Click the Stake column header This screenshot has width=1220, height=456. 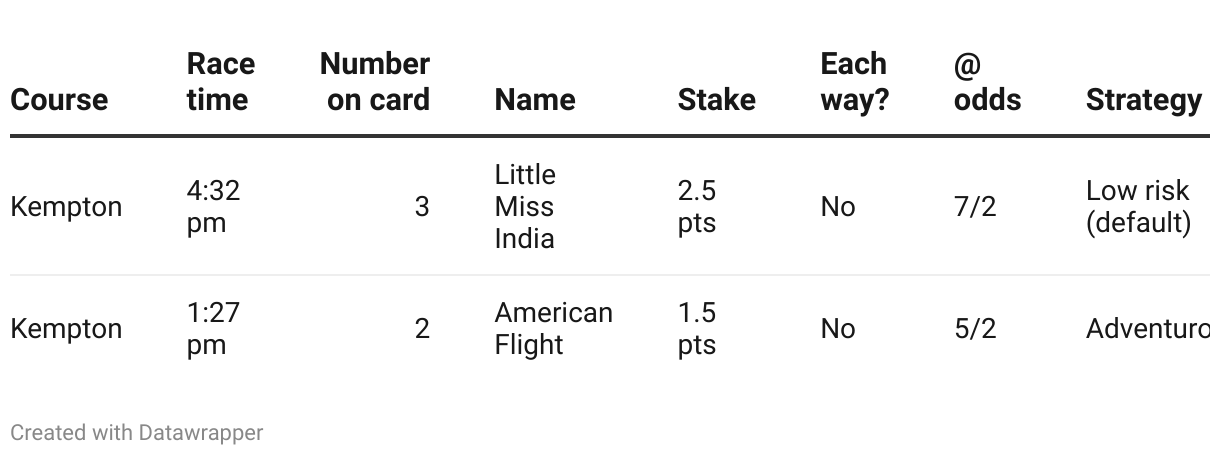717,99
